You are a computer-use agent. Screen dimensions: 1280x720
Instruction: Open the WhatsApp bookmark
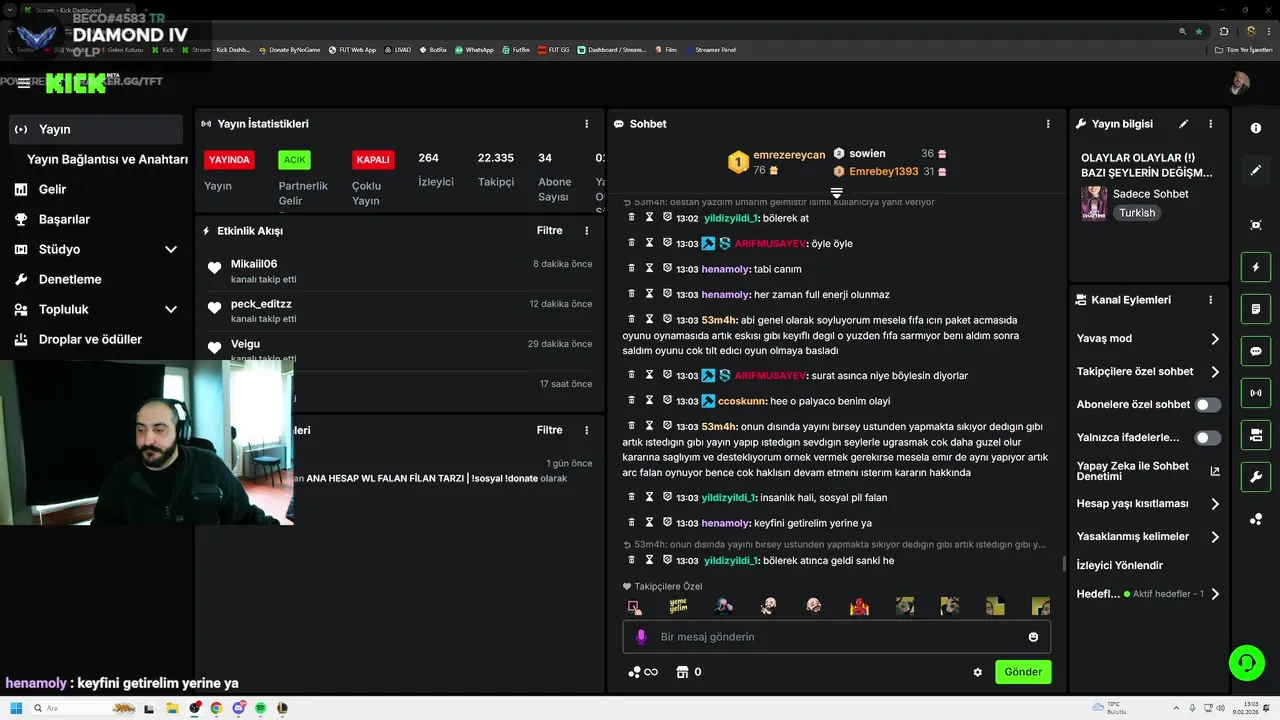[474, 49]
